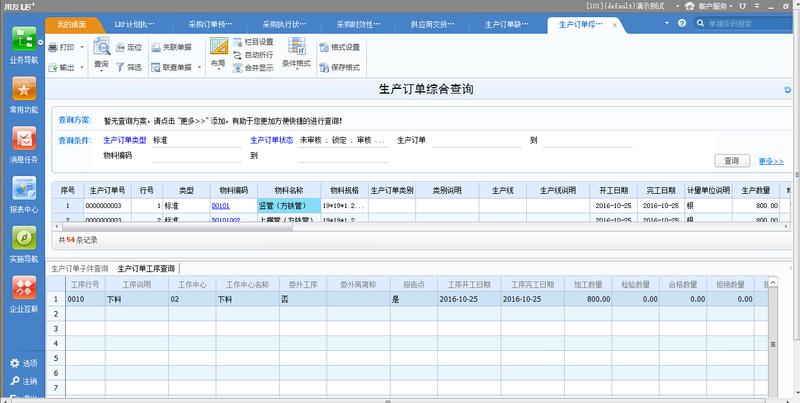Click the refresh icon beside report title
800x403 pixels.
(787, 90)
